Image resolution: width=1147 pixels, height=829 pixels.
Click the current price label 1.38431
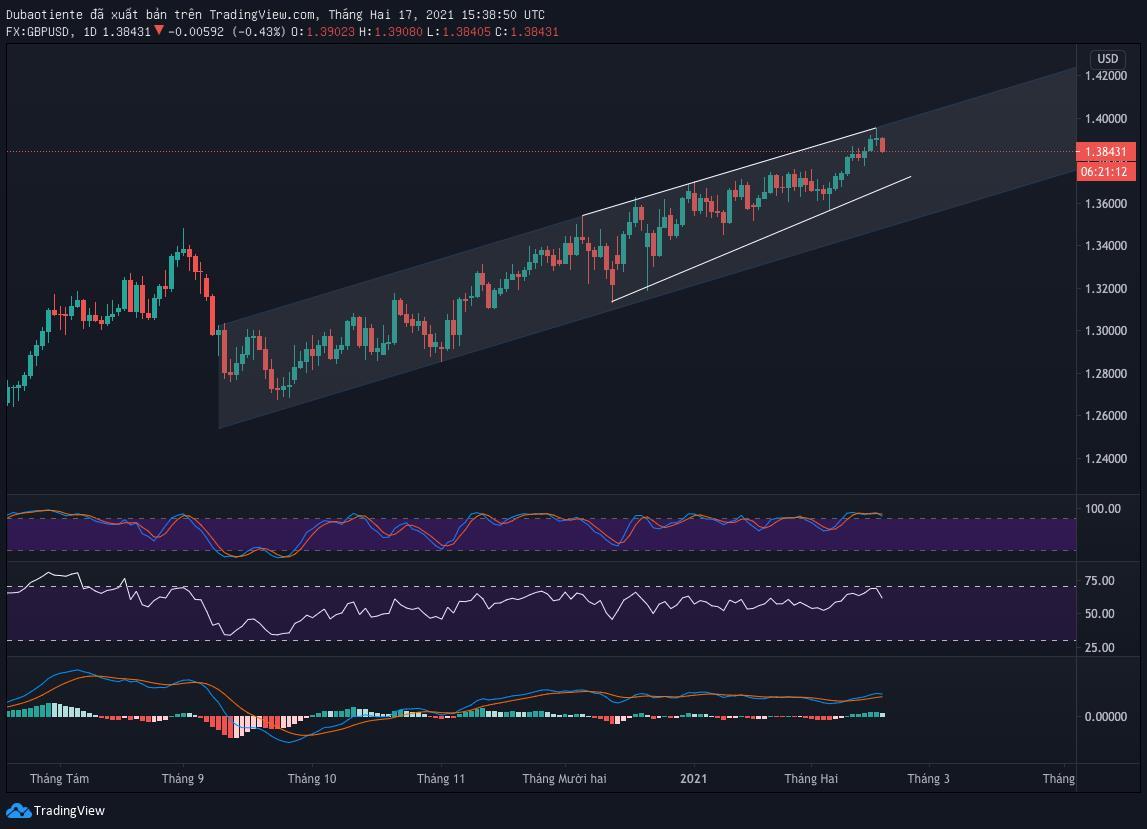point(1105,152)
